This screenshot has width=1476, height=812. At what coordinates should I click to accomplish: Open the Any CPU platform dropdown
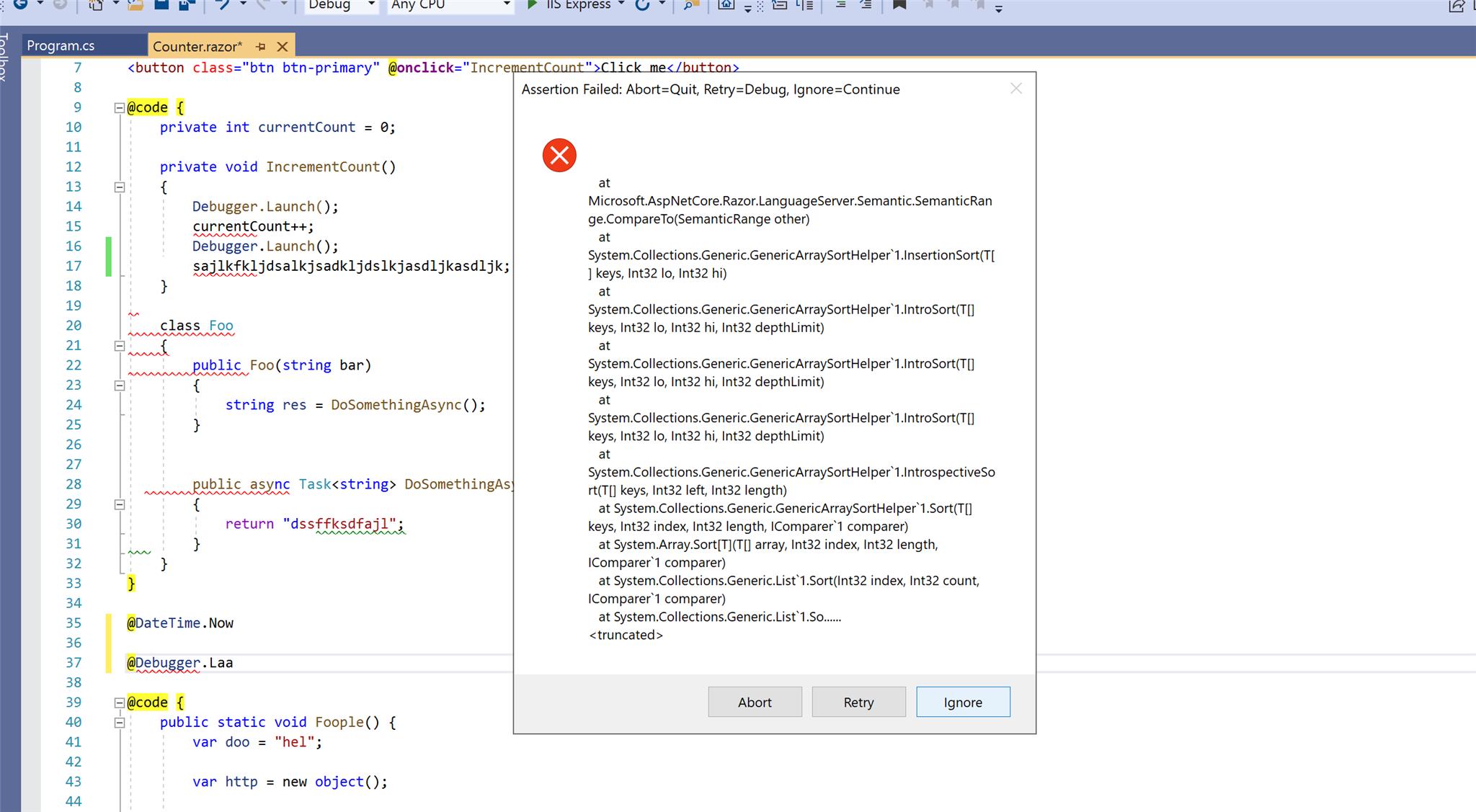[507, 6]
